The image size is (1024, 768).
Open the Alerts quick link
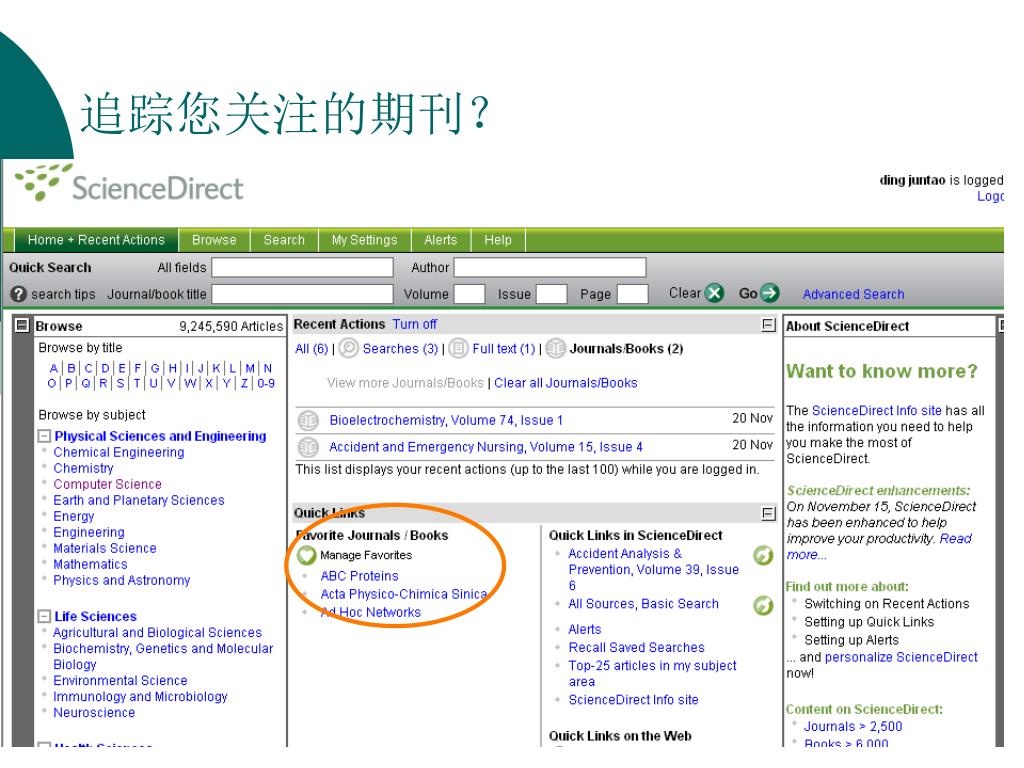[584, 629]
